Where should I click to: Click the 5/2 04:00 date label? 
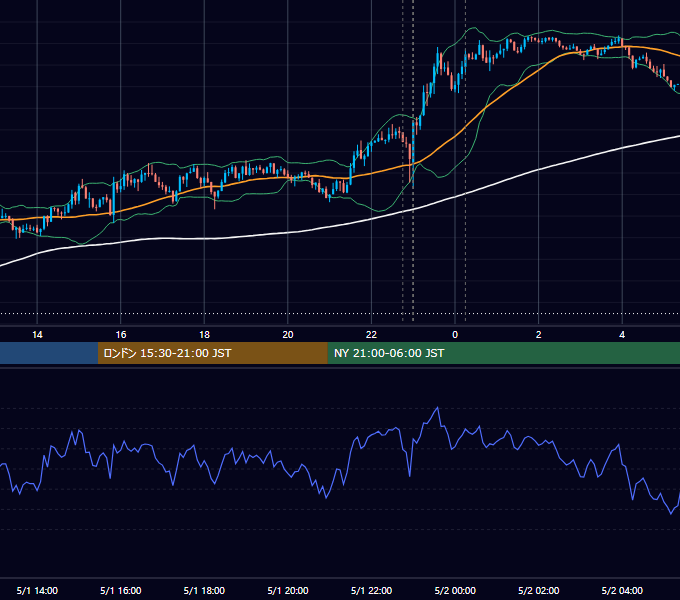(x=622, y=590)
